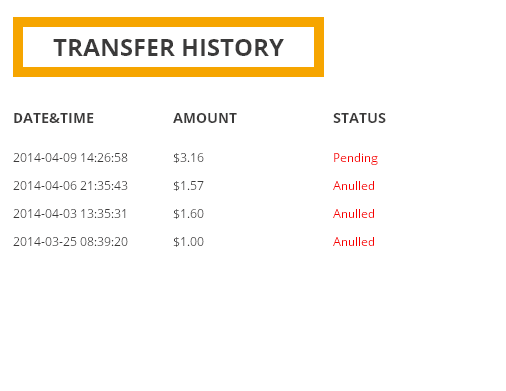Select the 2014-04-03 13:35:31 date entry
Screen dimensions: 506x391
[70, 214]
